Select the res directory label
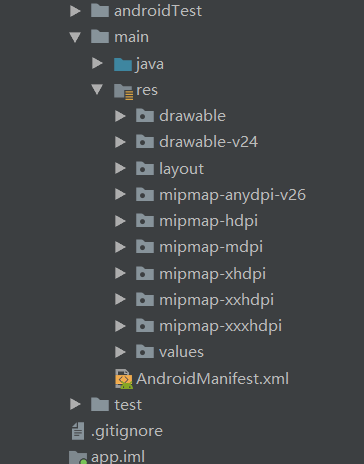This screenshot has width=364, height=464. [x=147, y=90]
